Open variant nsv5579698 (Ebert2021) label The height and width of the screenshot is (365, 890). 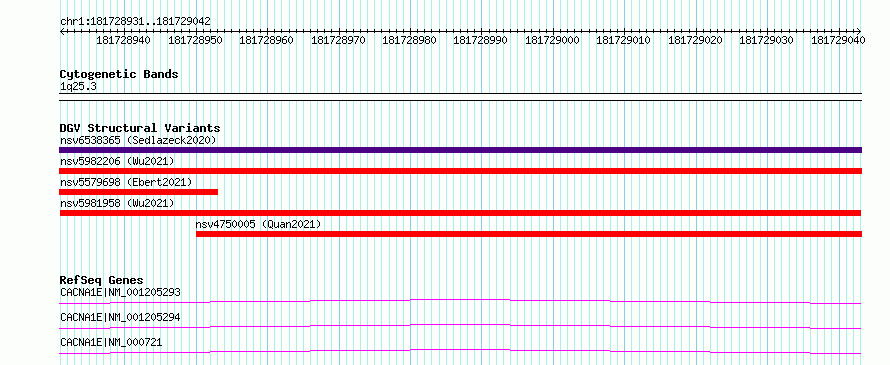pos(126,182)
